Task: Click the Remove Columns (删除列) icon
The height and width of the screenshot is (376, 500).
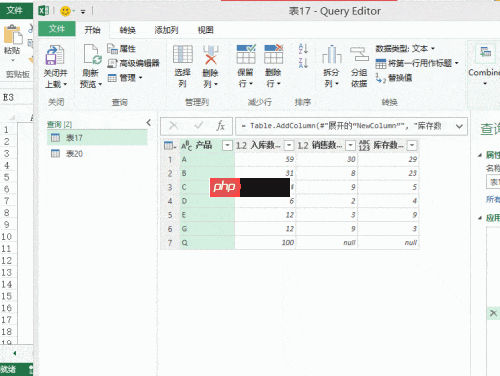Action: click(210, 55)
